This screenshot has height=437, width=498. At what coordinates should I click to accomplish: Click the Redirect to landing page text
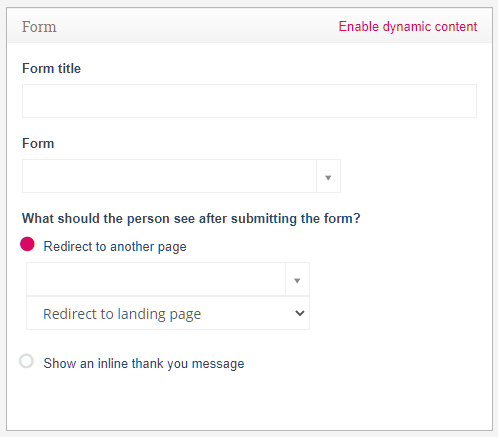click(x=122, y=314)
